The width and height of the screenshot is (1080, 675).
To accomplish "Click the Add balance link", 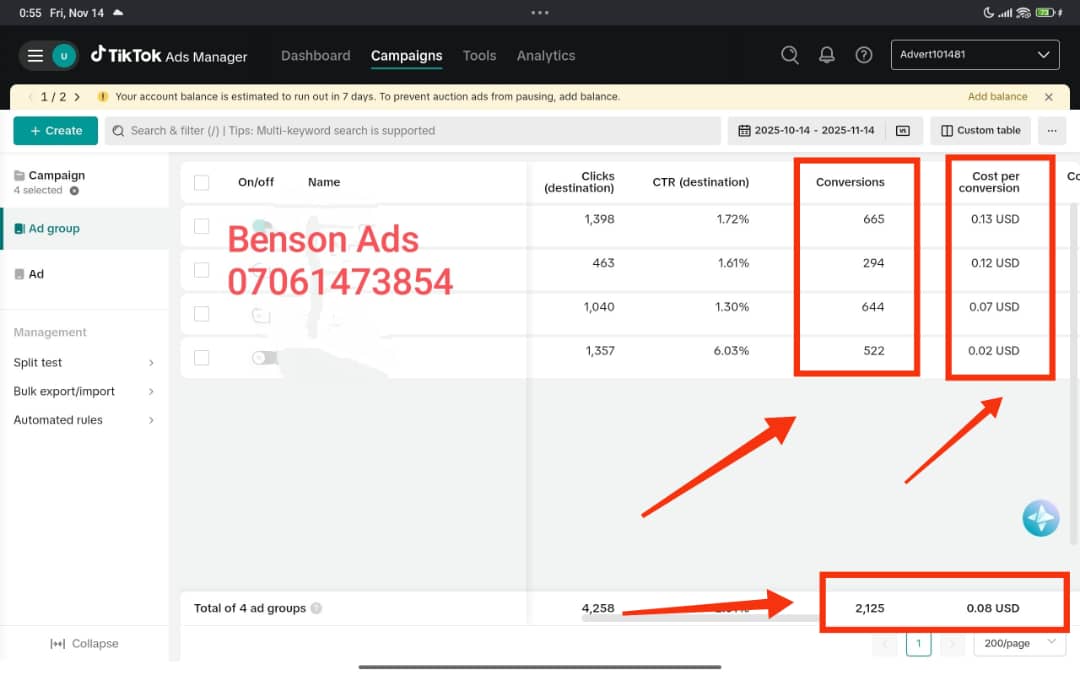I will [x=997, y=97].
